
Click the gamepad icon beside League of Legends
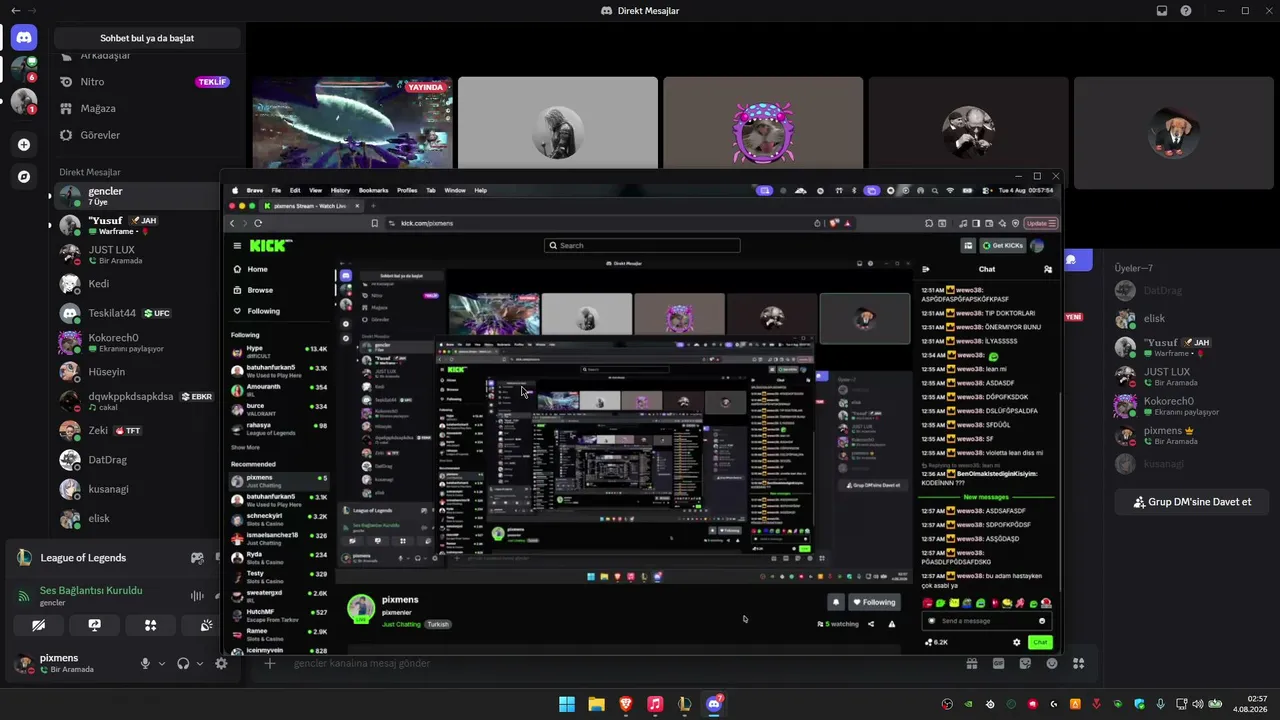197,558
